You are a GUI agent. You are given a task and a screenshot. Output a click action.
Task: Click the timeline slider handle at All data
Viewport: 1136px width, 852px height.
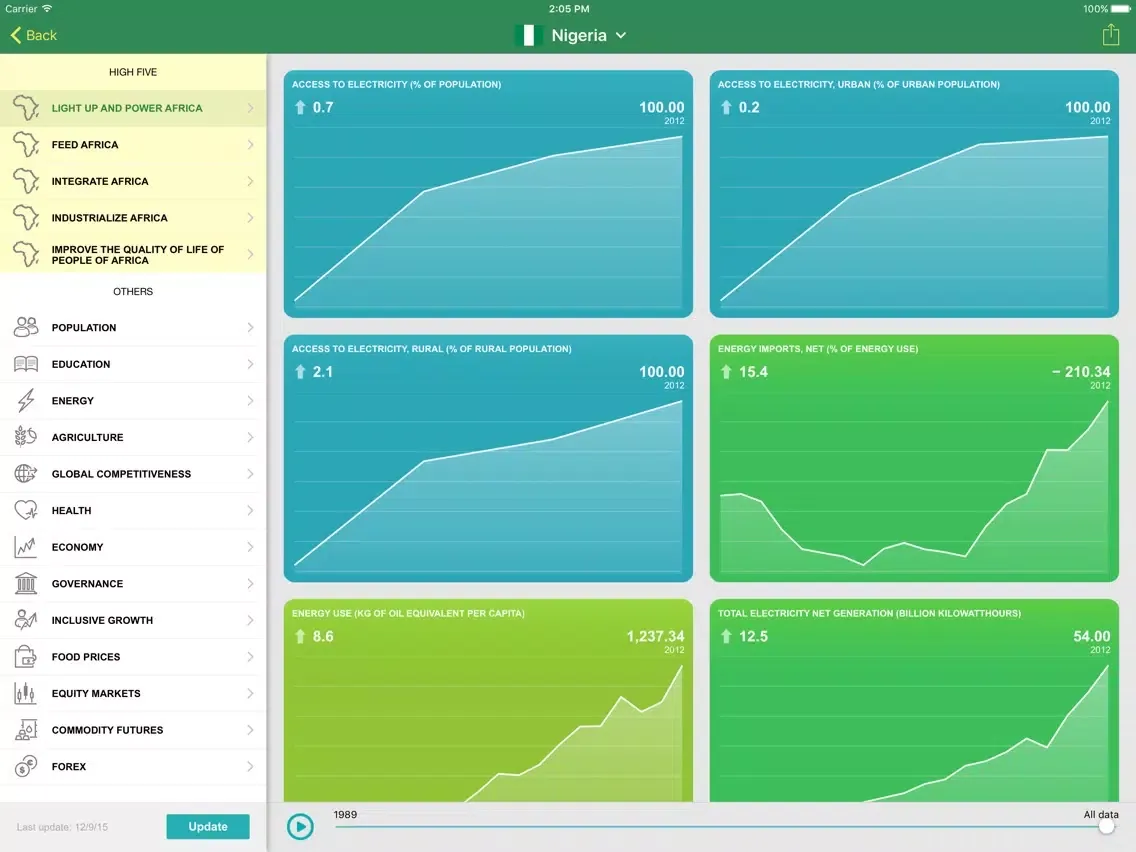[x=1106, y=827]
